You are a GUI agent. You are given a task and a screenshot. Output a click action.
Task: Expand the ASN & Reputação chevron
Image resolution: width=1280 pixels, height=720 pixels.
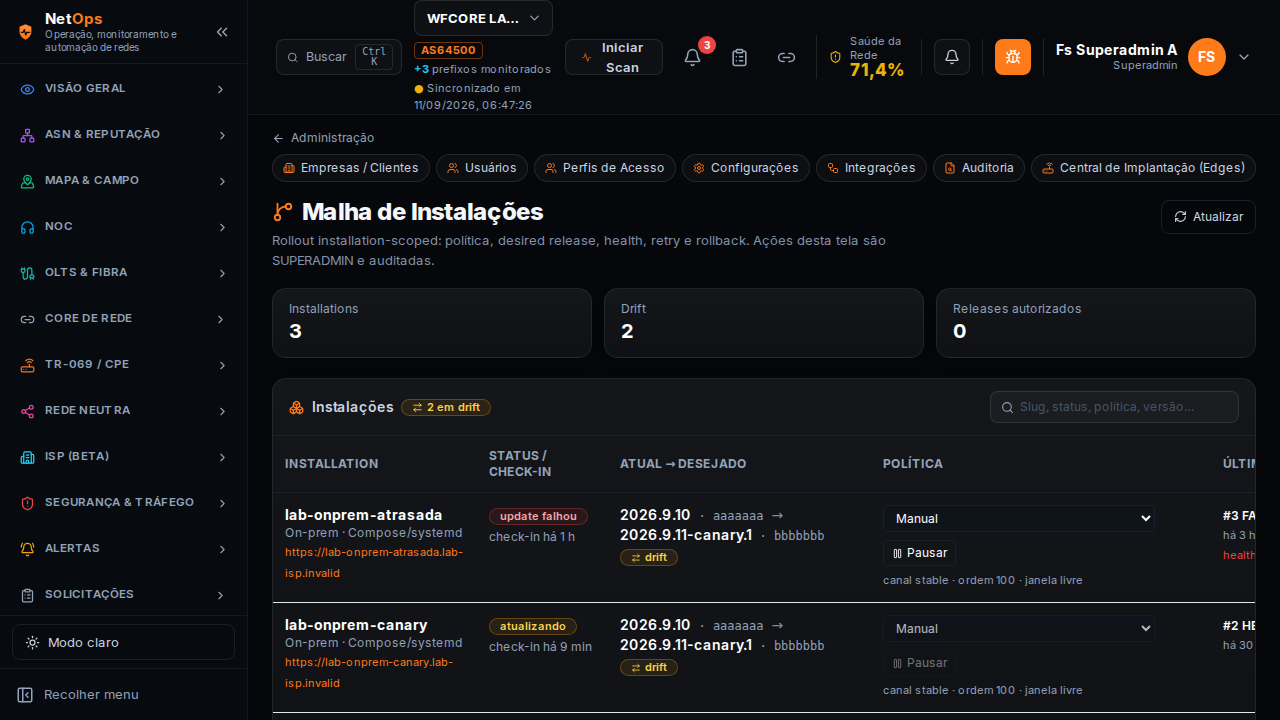[x=222, y=135]
